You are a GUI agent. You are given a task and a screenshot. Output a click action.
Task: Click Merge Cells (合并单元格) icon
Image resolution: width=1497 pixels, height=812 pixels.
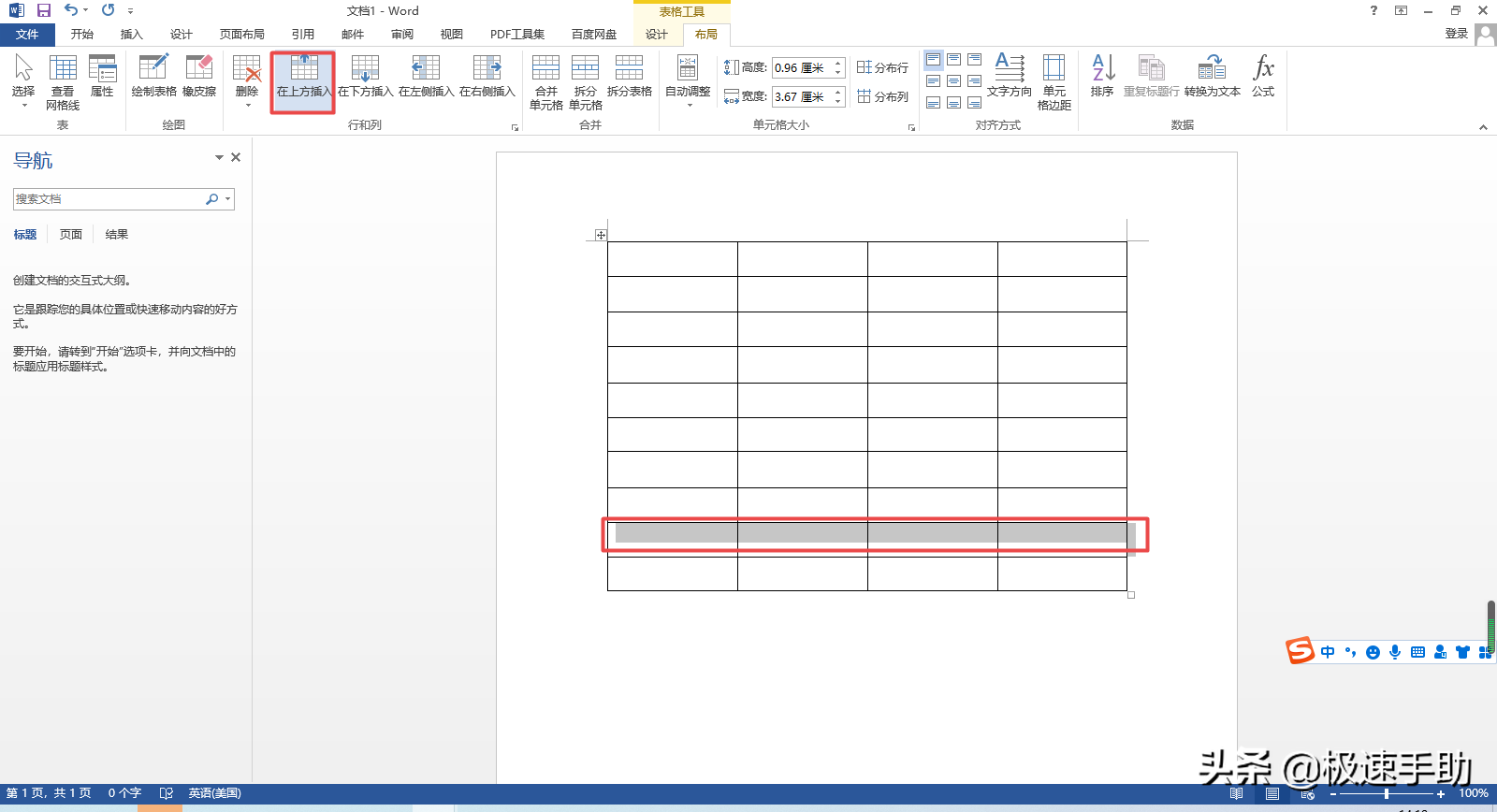click(545, 81)
